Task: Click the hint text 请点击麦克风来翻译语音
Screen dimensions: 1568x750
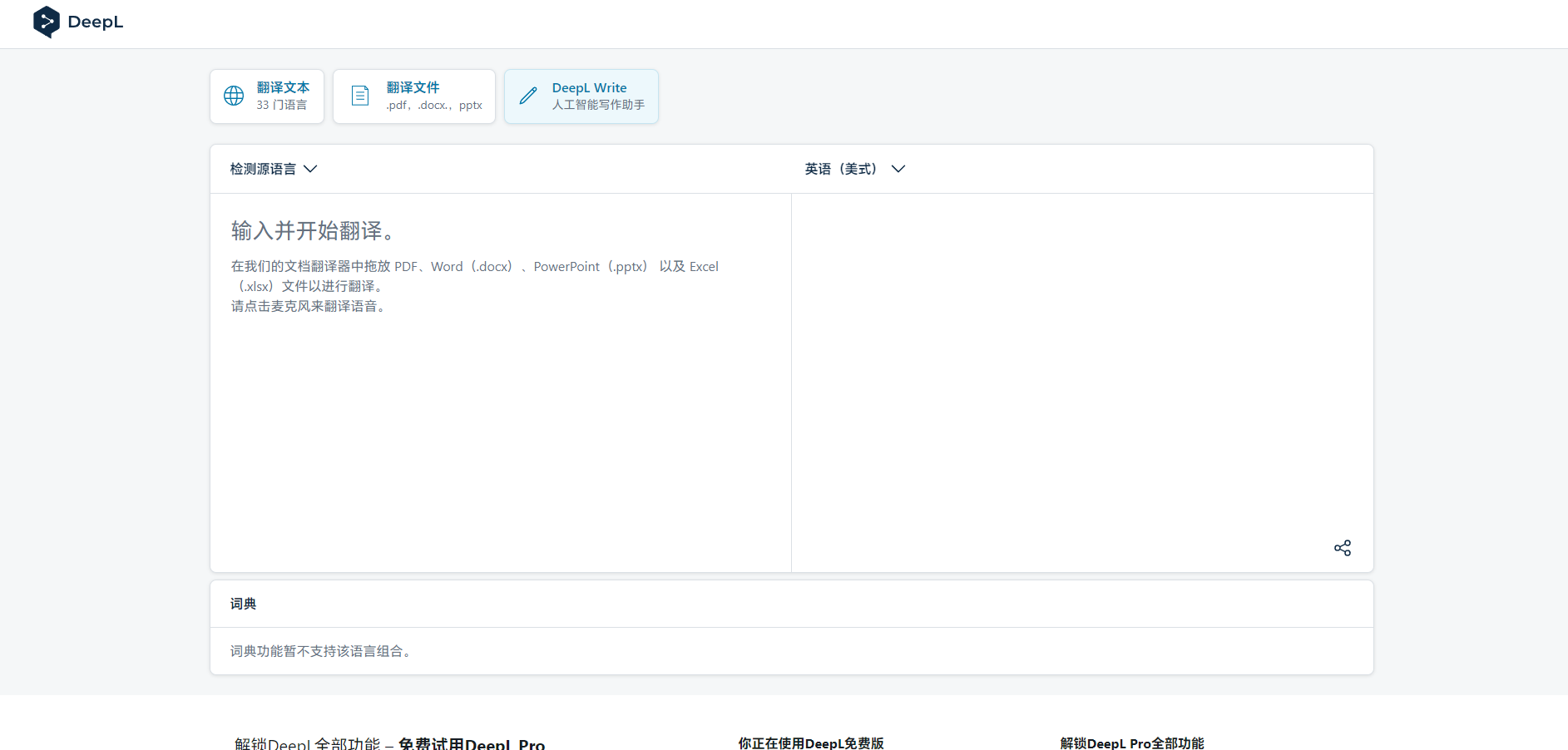Action: click(x=309, y=306)
